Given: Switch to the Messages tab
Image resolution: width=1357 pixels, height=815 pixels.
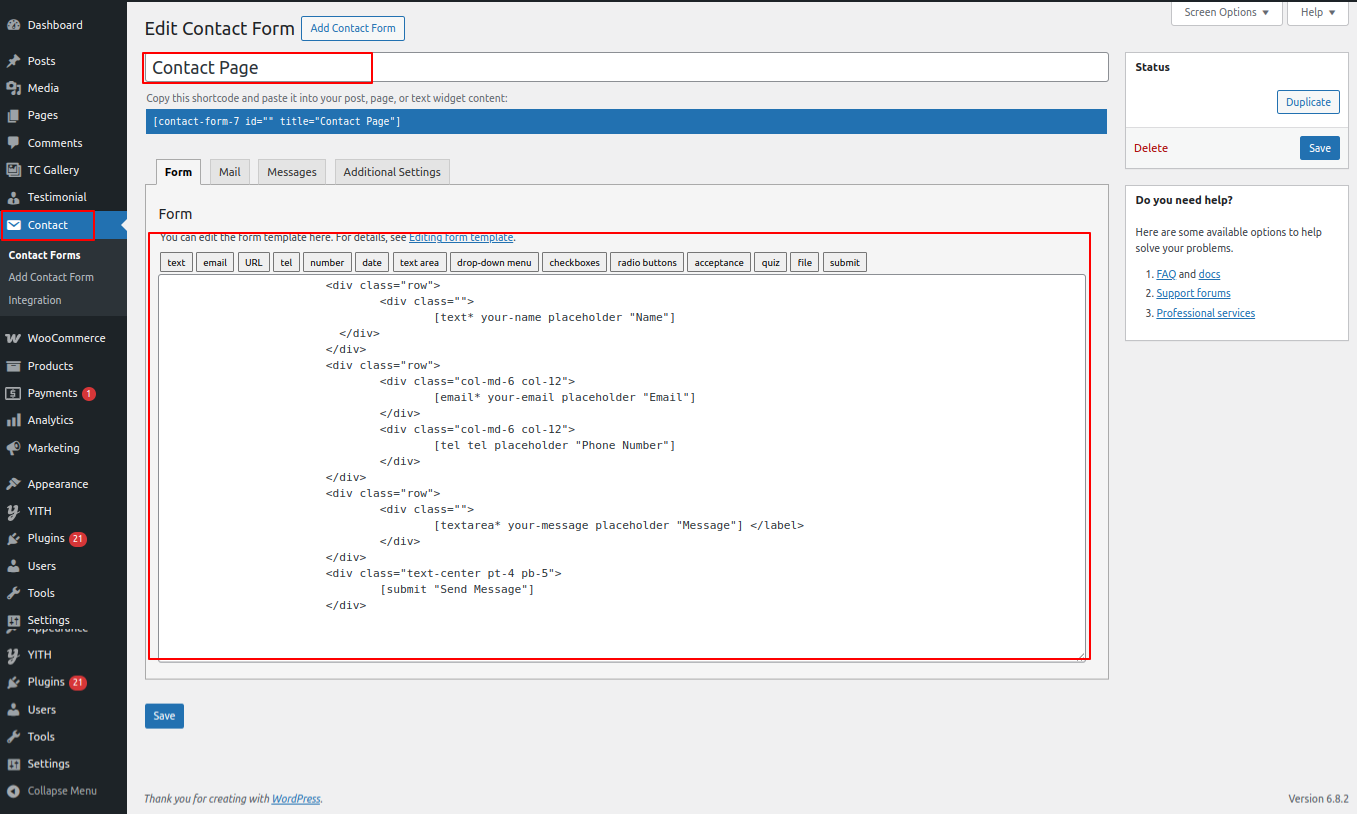Looking at the screenshot, I should (292, 172).
